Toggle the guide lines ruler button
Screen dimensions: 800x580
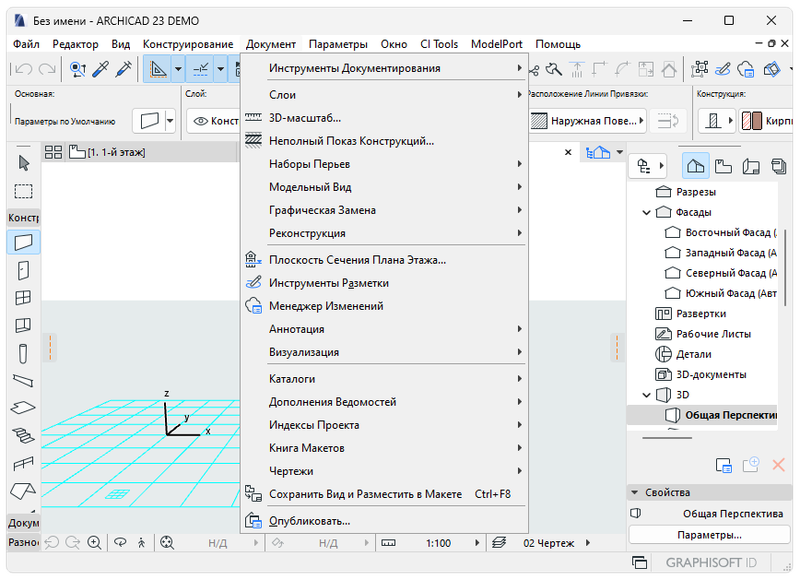click(x=158, y=68)
